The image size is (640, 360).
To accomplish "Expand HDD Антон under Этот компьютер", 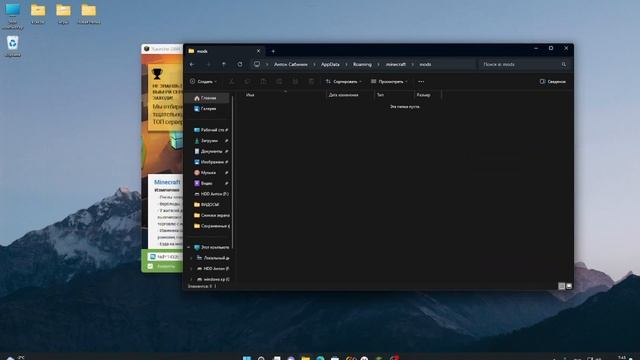I will click(191, 269).
